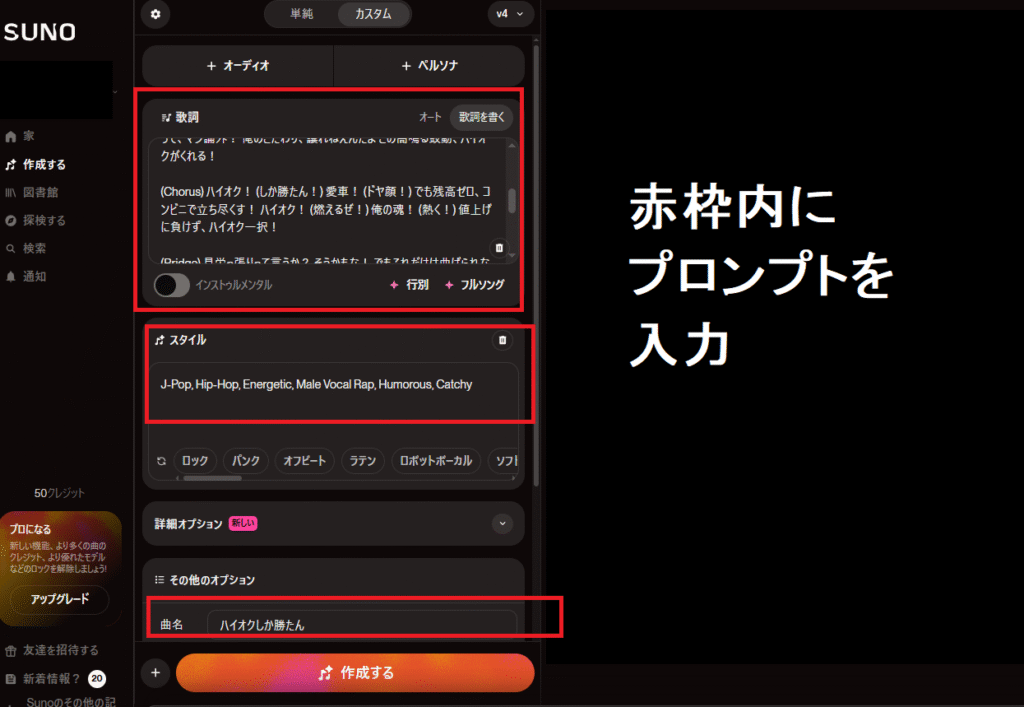
Task: Open the v4 model version dropdown
Action: [x=510, y=14]
